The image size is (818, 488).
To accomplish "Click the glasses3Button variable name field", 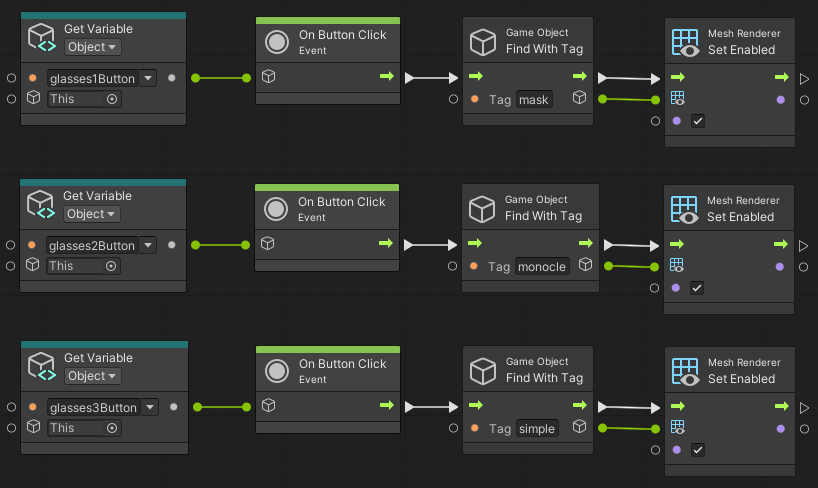I will point(94,407).
